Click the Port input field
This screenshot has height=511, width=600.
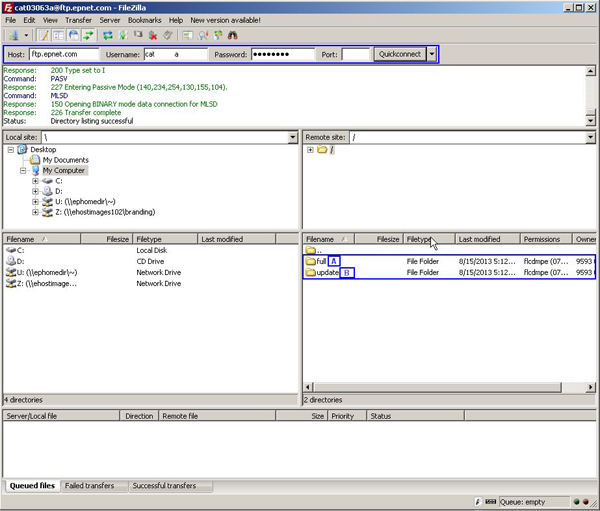coord(355,54)
